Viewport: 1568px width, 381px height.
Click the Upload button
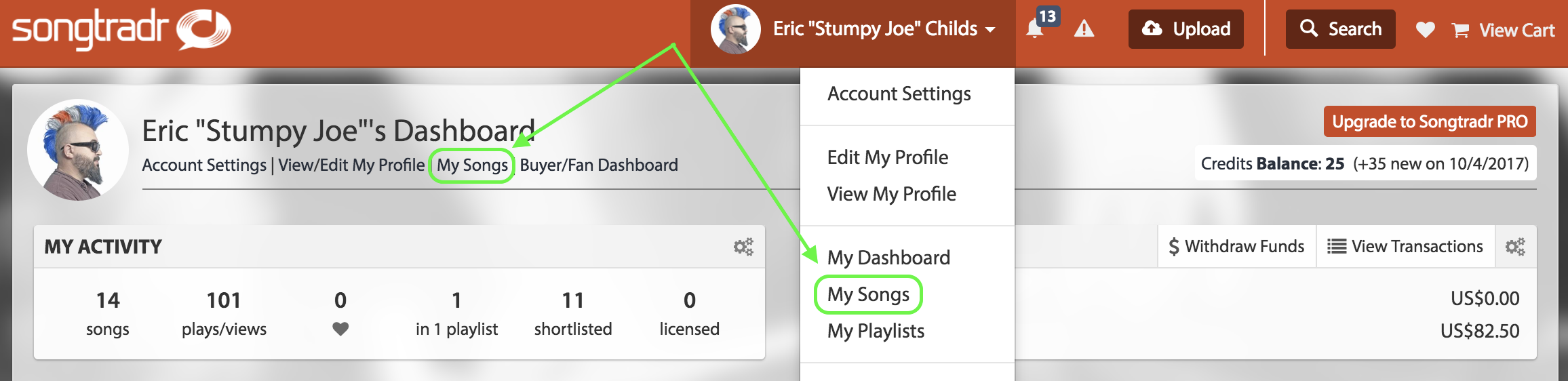[1186, 29]
